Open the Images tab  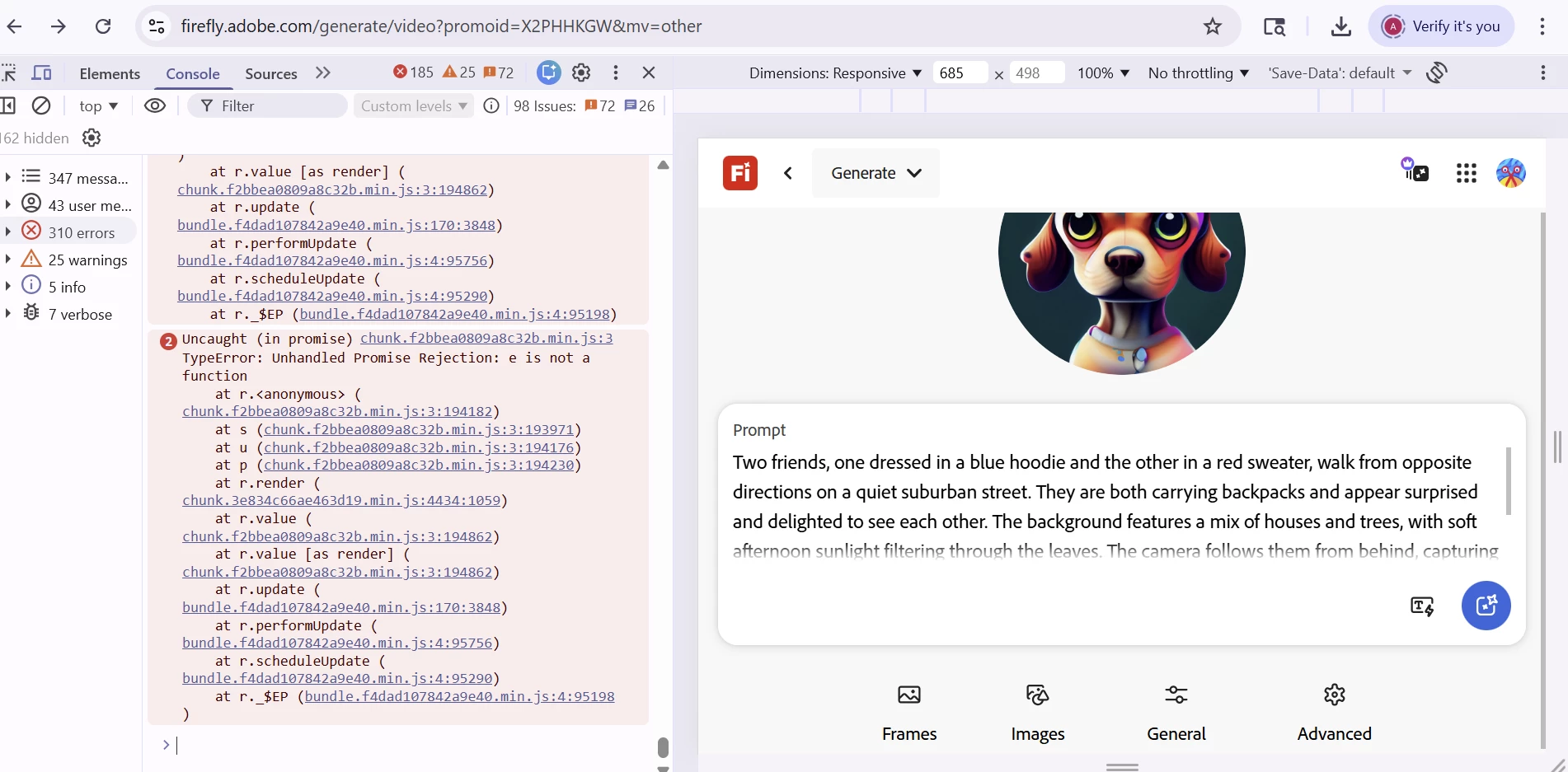click(x=1038, y=713)
